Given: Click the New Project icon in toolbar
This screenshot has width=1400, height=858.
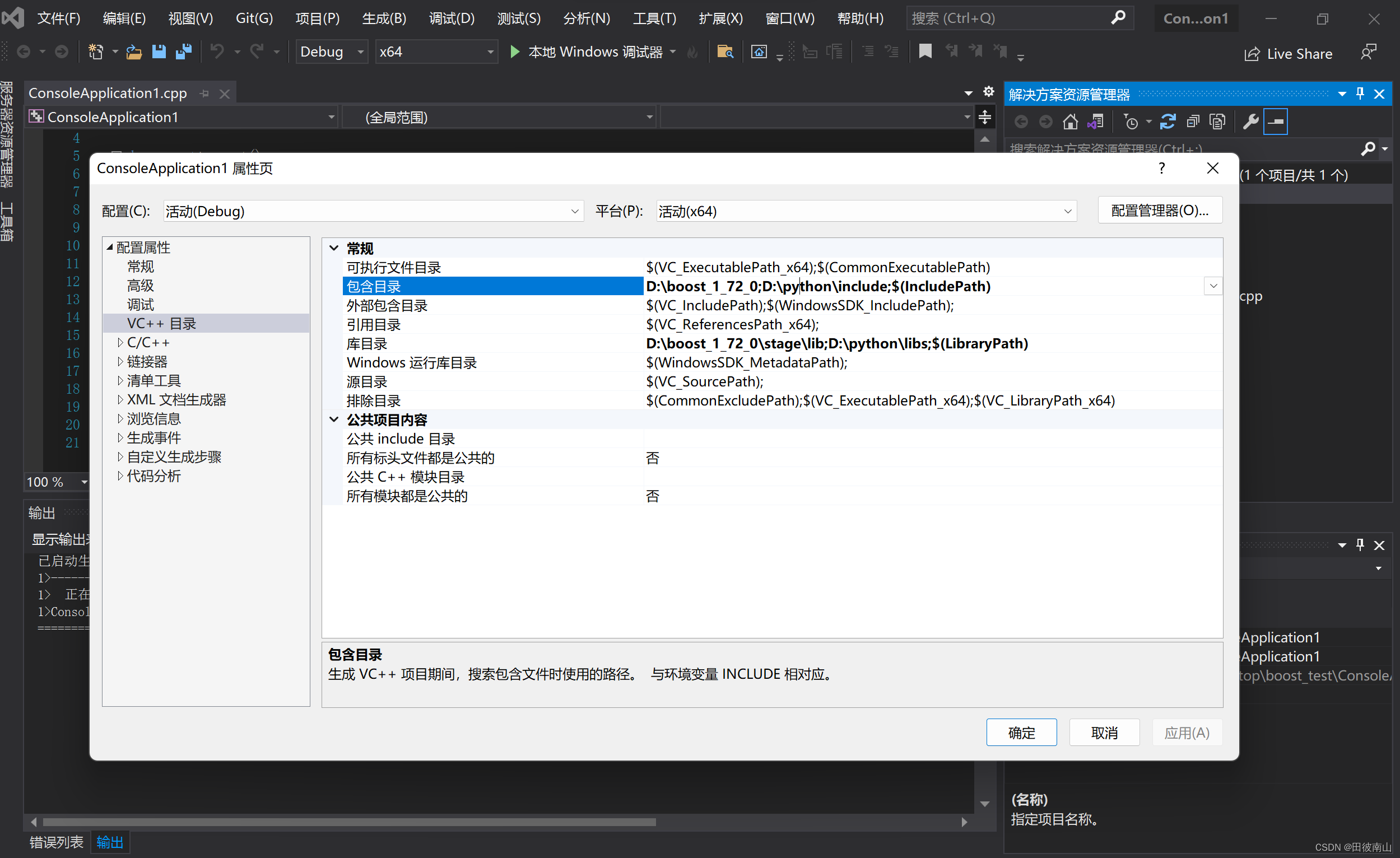Looking at the screenshot, I should [x=96, y=52].
